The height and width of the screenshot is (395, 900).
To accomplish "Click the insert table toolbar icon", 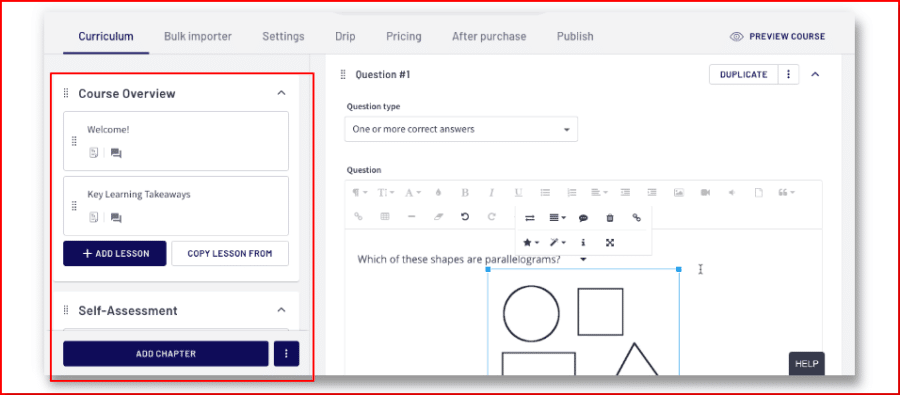I will pyautogui.click(x=385, y=216).
